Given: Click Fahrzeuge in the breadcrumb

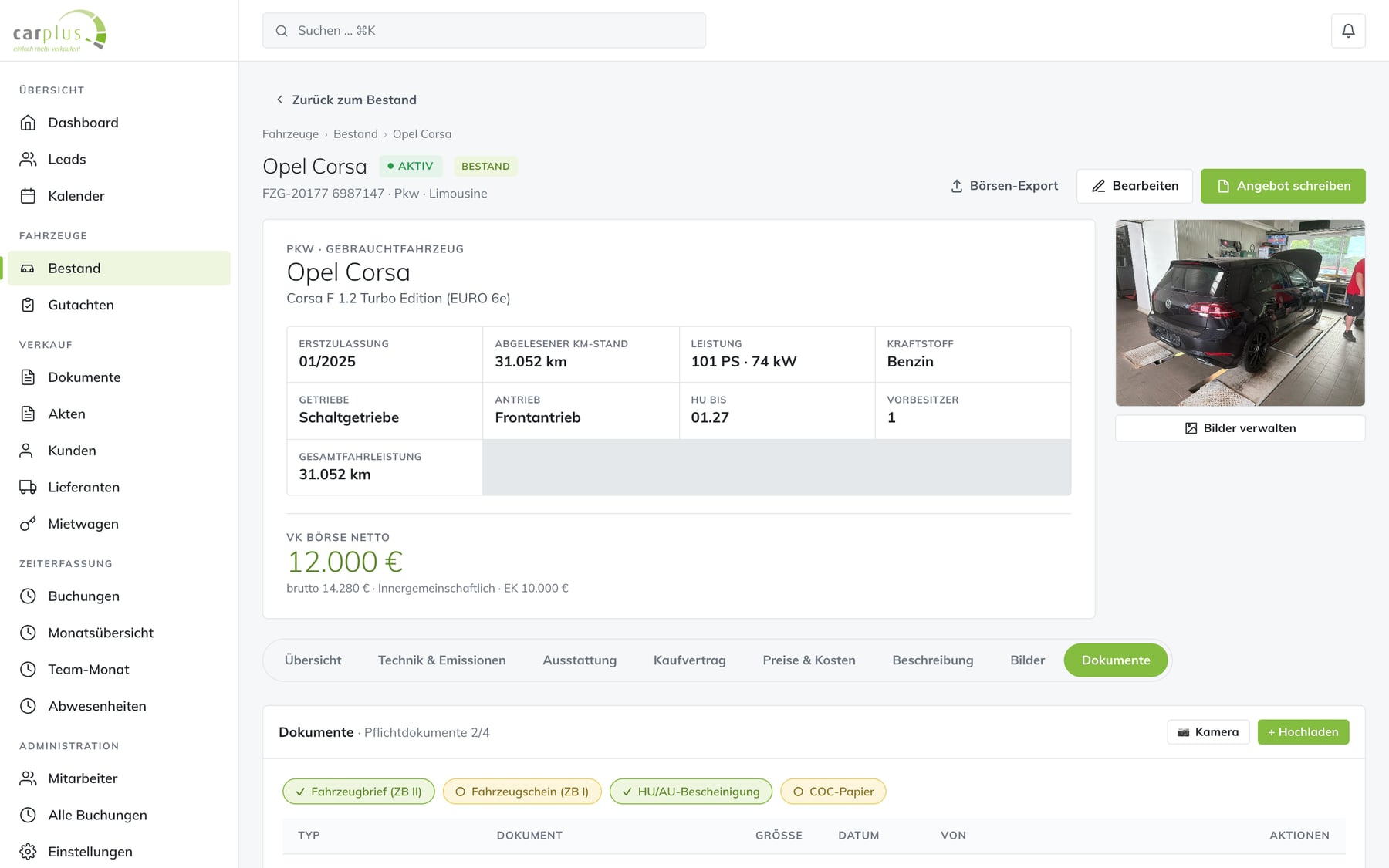Looking at the screenshot, I should point(290,134).
